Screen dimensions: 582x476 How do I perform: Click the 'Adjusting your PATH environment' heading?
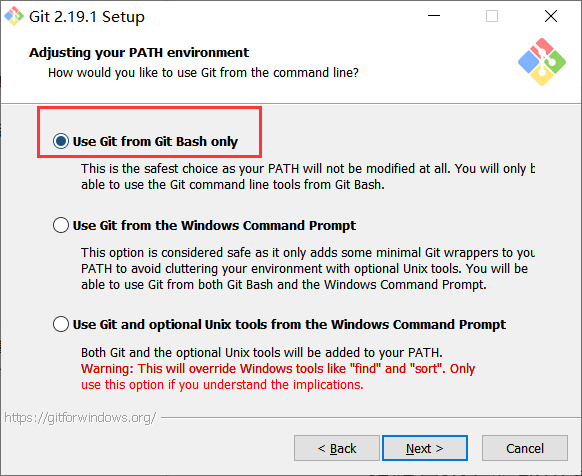coord(139,53)
